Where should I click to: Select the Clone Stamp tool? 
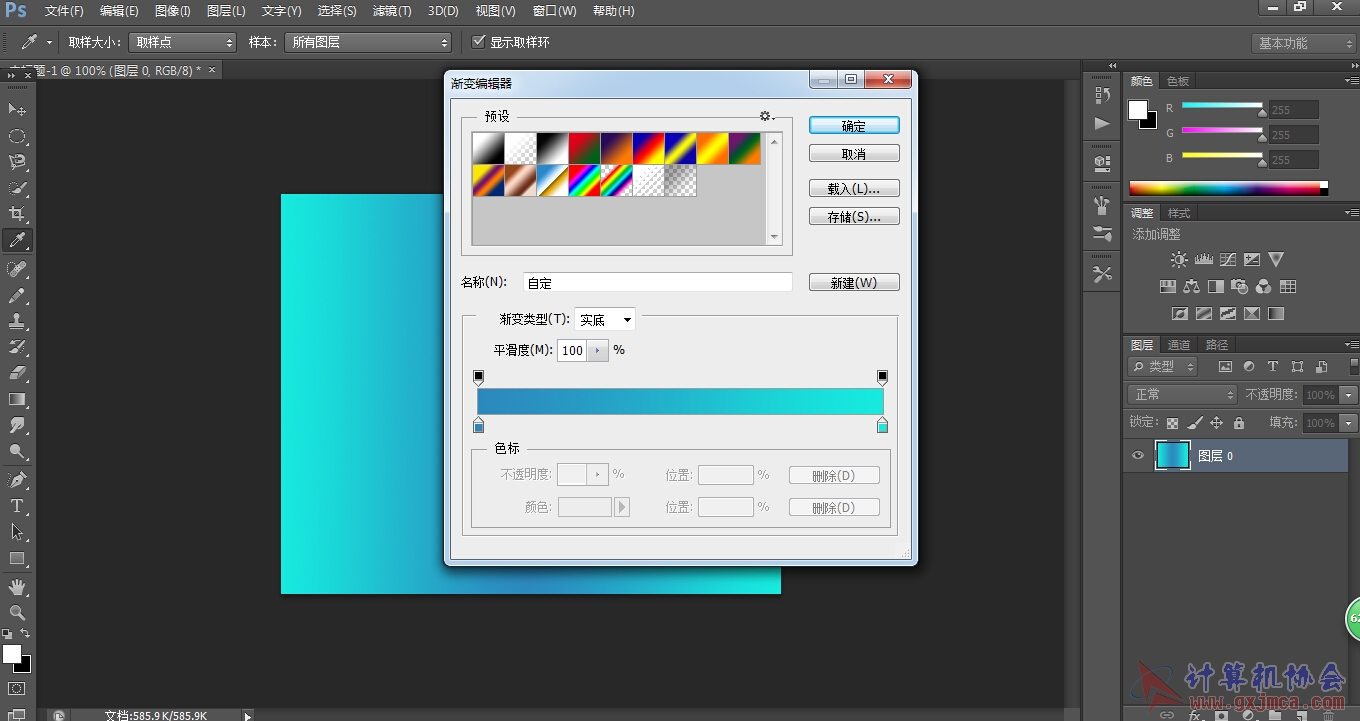point(17,322)
